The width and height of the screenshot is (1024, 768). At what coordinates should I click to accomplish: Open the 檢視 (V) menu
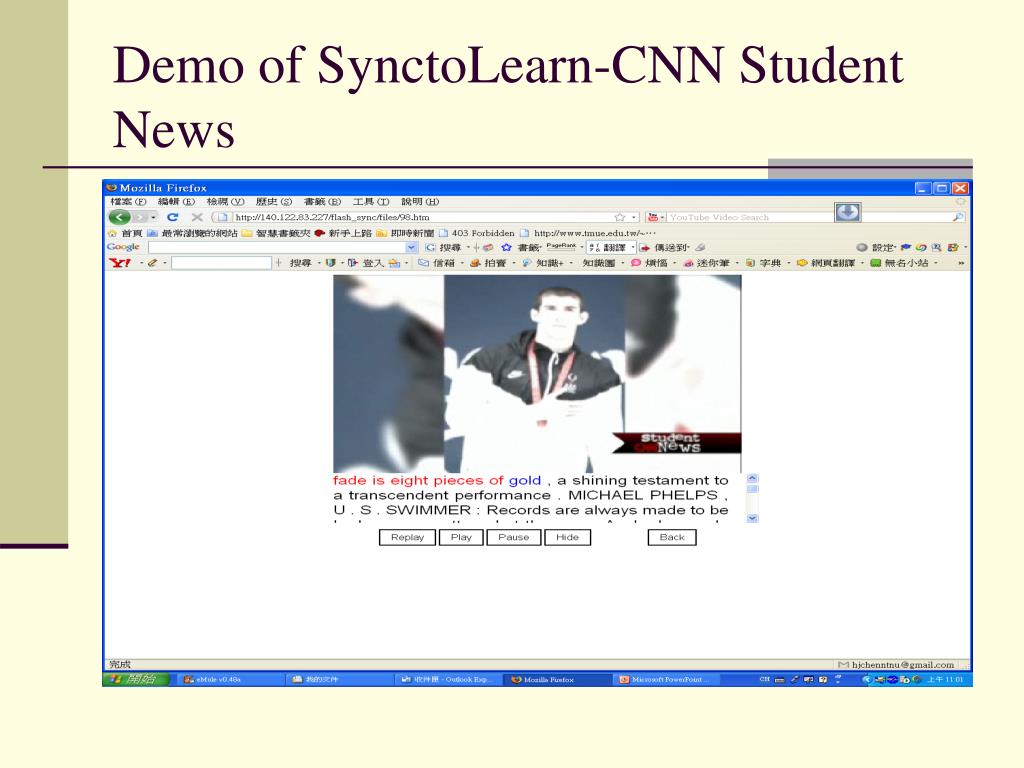coord(225,202)
